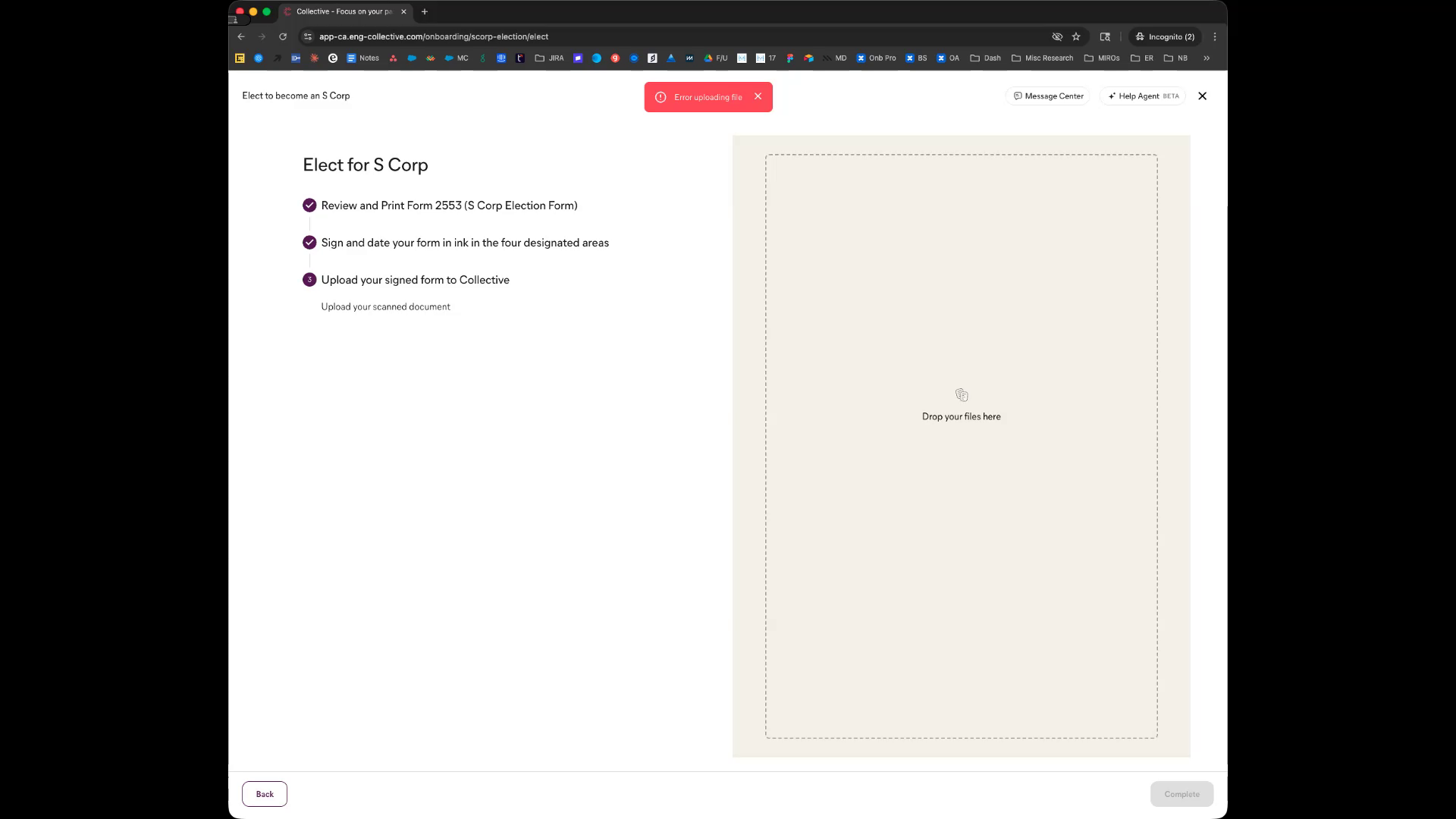
Task: Open the Help Agent beta
Action: coord(1142,96)
